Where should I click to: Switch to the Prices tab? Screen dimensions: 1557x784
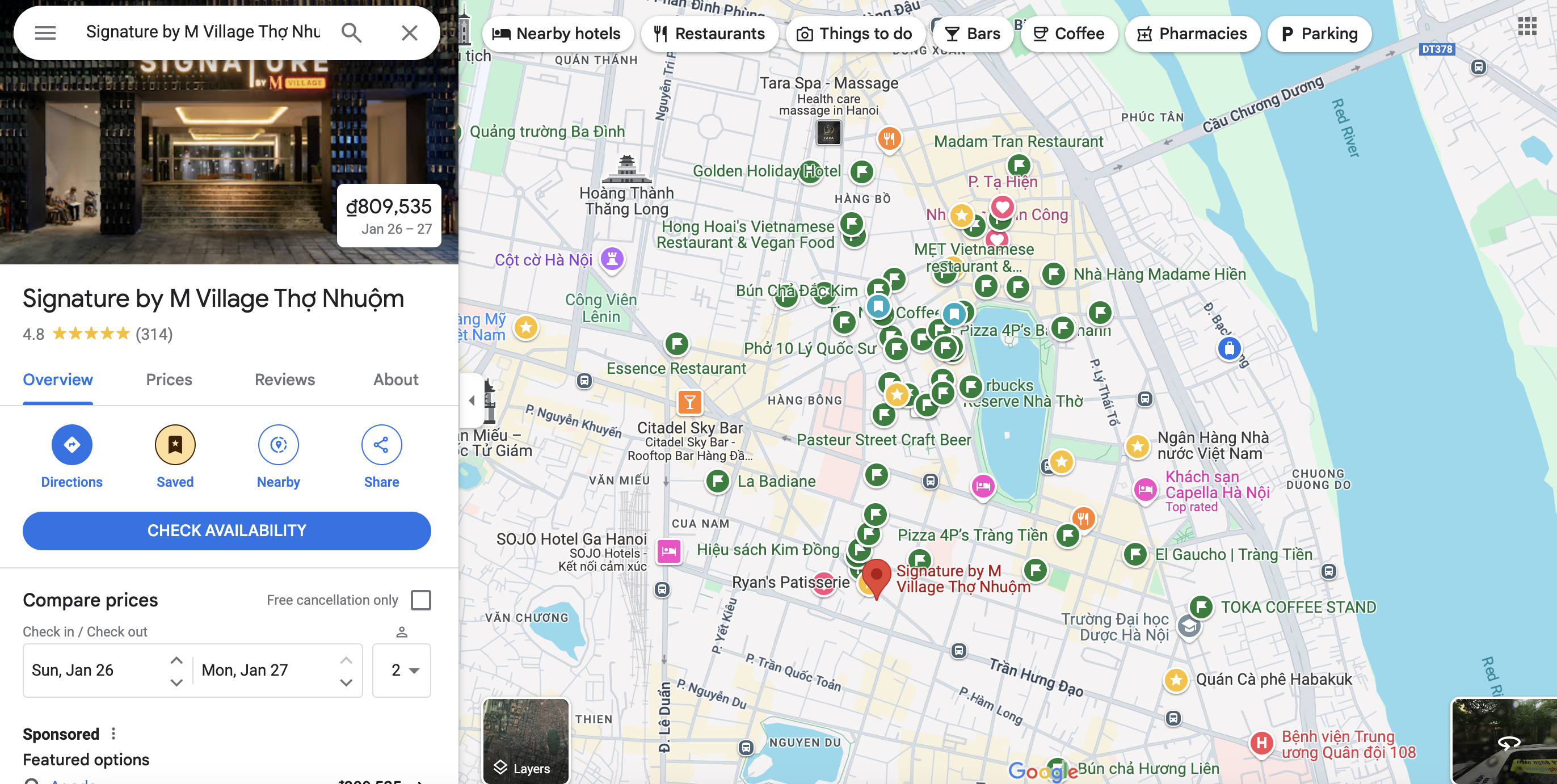[x=169, y=380]
